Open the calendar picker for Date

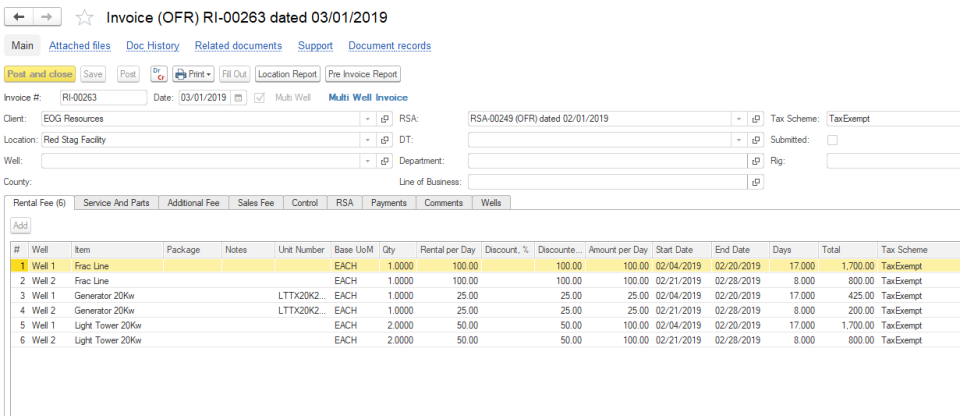238,98
